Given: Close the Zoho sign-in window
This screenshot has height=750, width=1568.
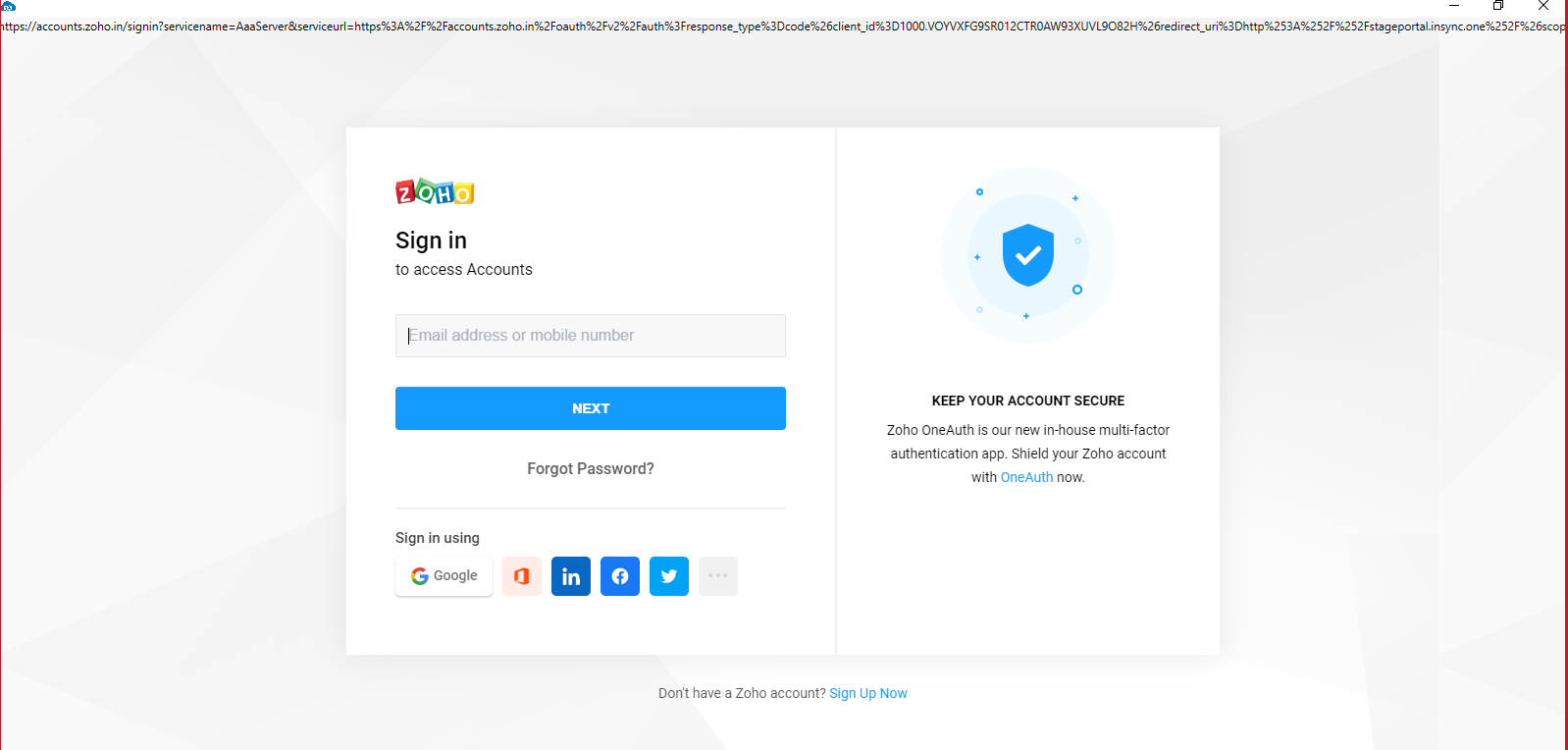Looking at the screenshot, I should click(1543, 6).
